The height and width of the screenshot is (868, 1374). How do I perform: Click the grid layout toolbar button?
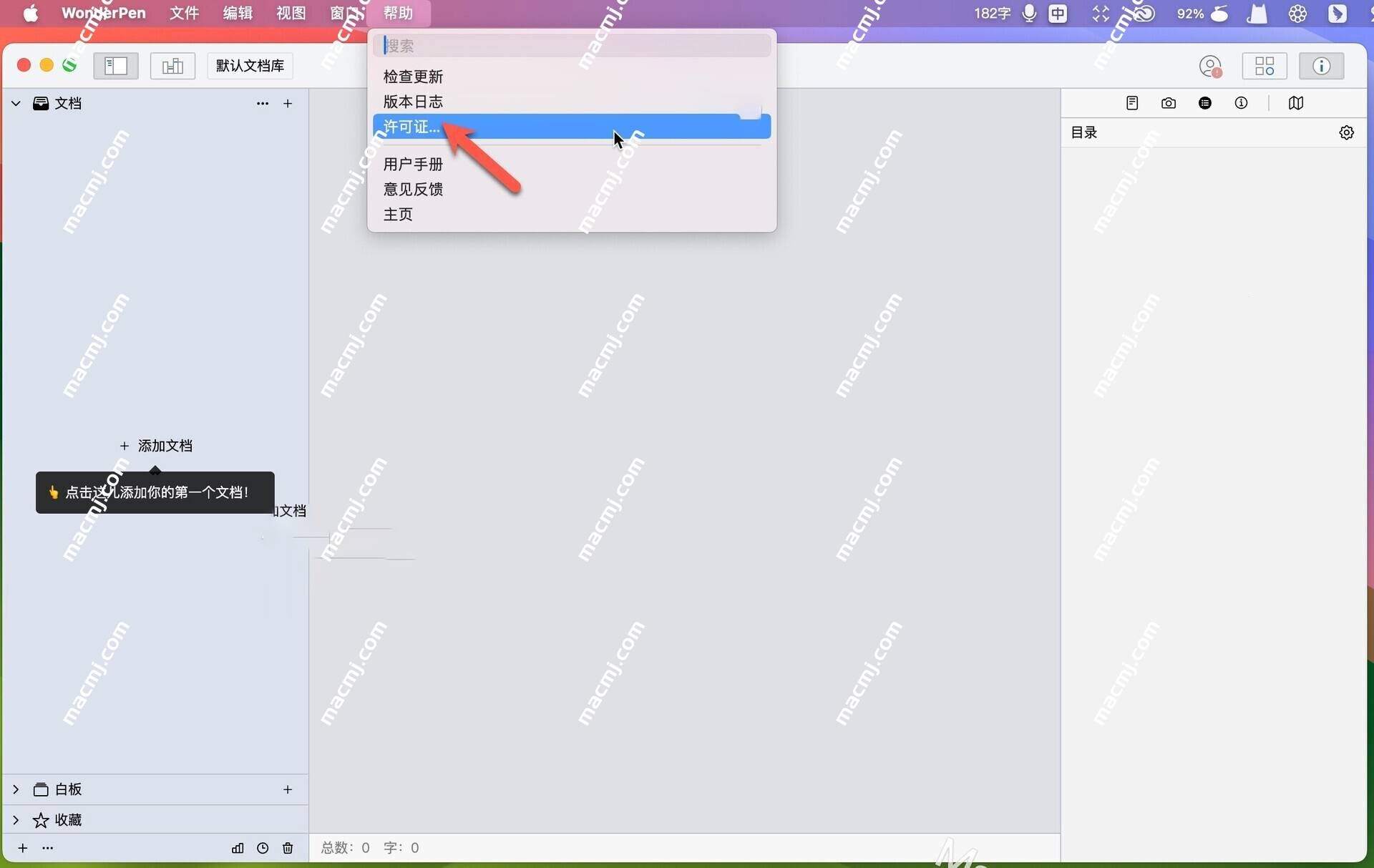[1265, 66]
